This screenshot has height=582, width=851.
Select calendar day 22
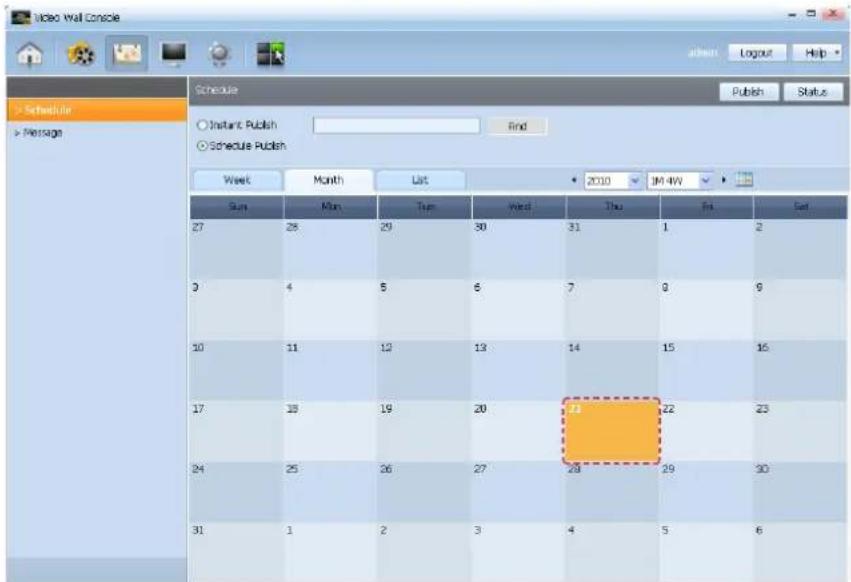point(706,432)
